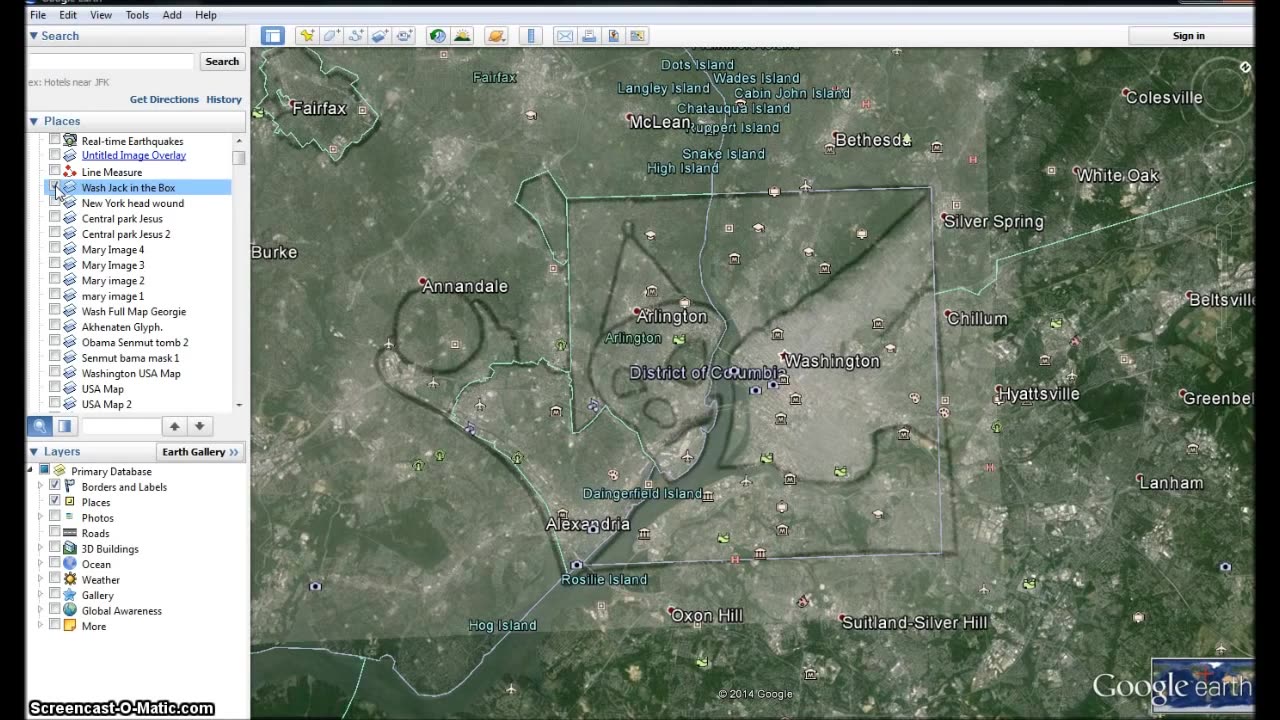1280x720 pixels.
Task: Open the Tools menu
Action: point(137,15)
